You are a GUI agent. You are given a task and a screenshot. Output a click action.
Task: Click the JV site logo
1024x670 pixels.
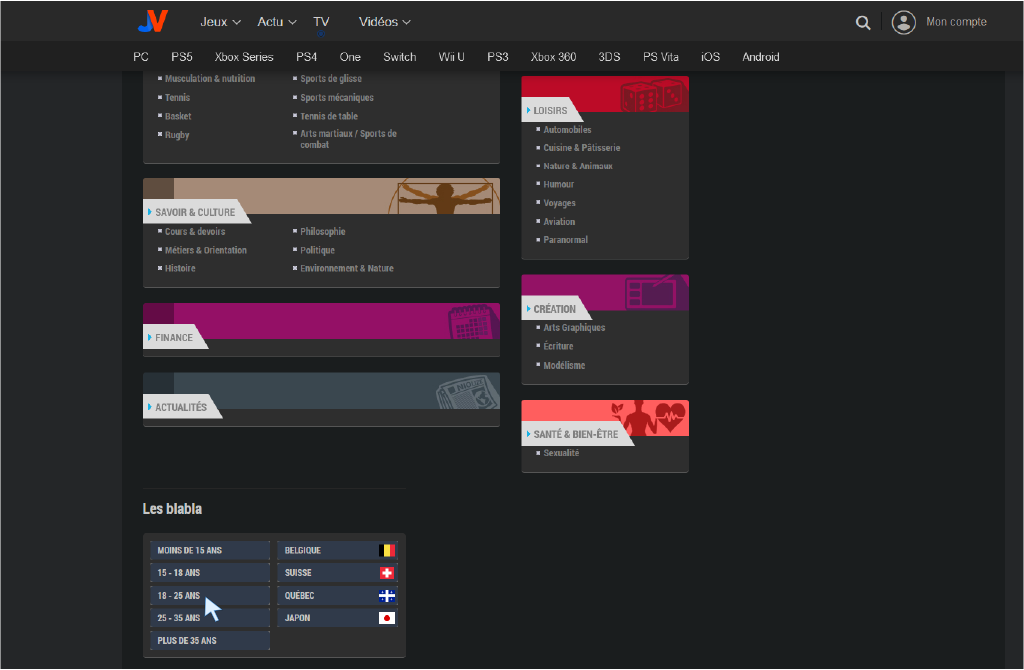tap(152, 21)
